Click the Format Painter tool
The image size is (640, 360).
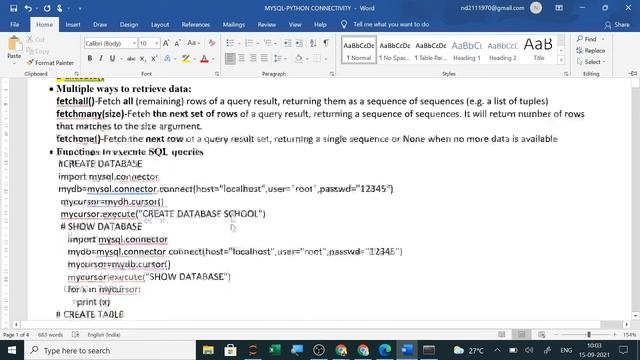click(x=50, y=62)
